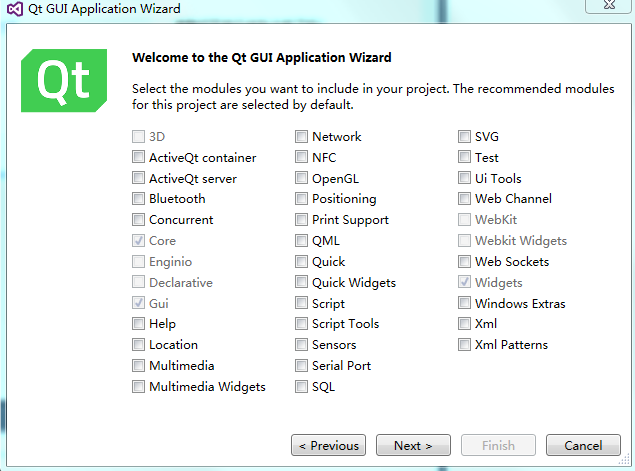Click the greyed Widgets checkbox

(x=465, y=282)
